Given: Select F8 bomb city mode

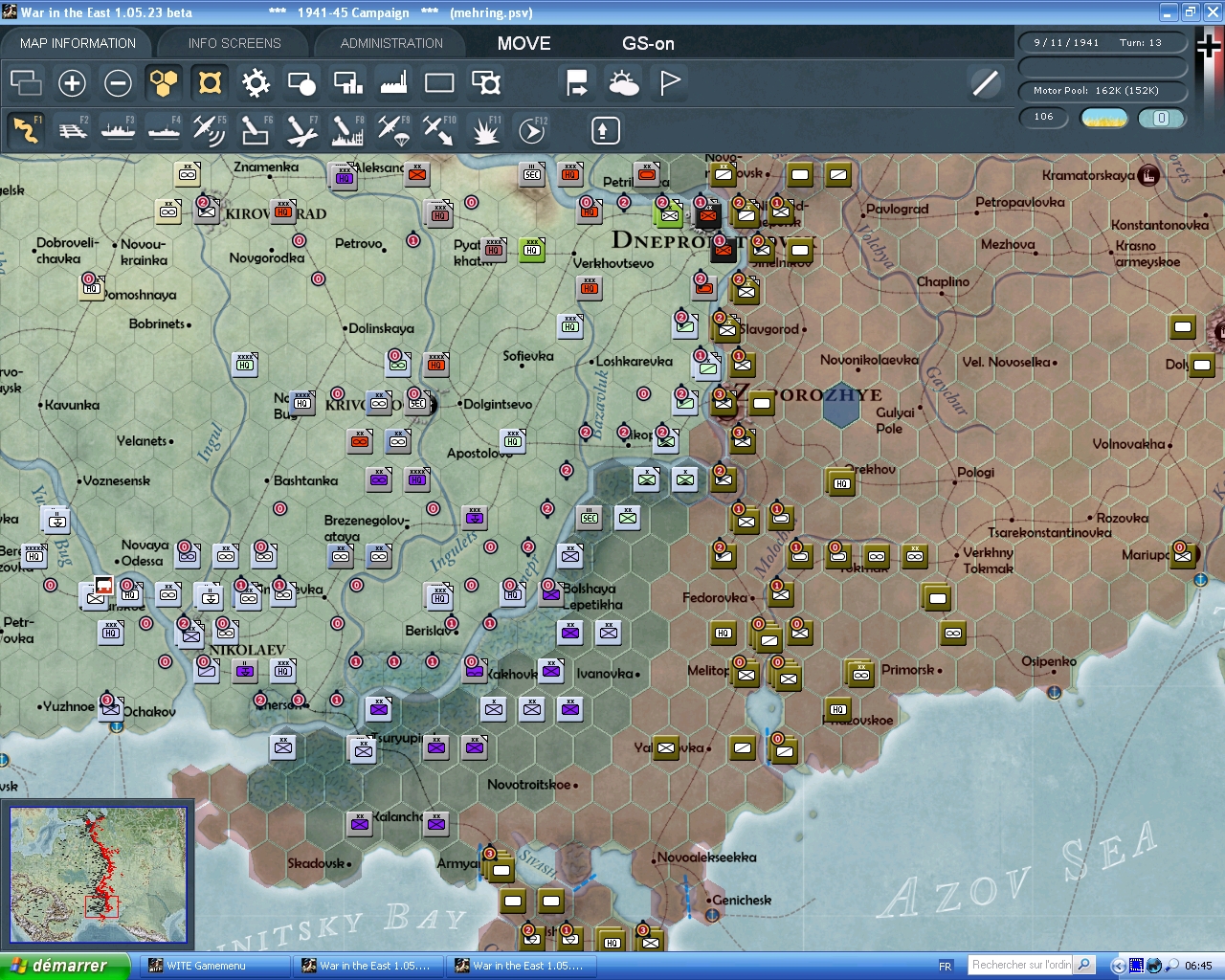Looking at the screenshot, I should point(347,130).
